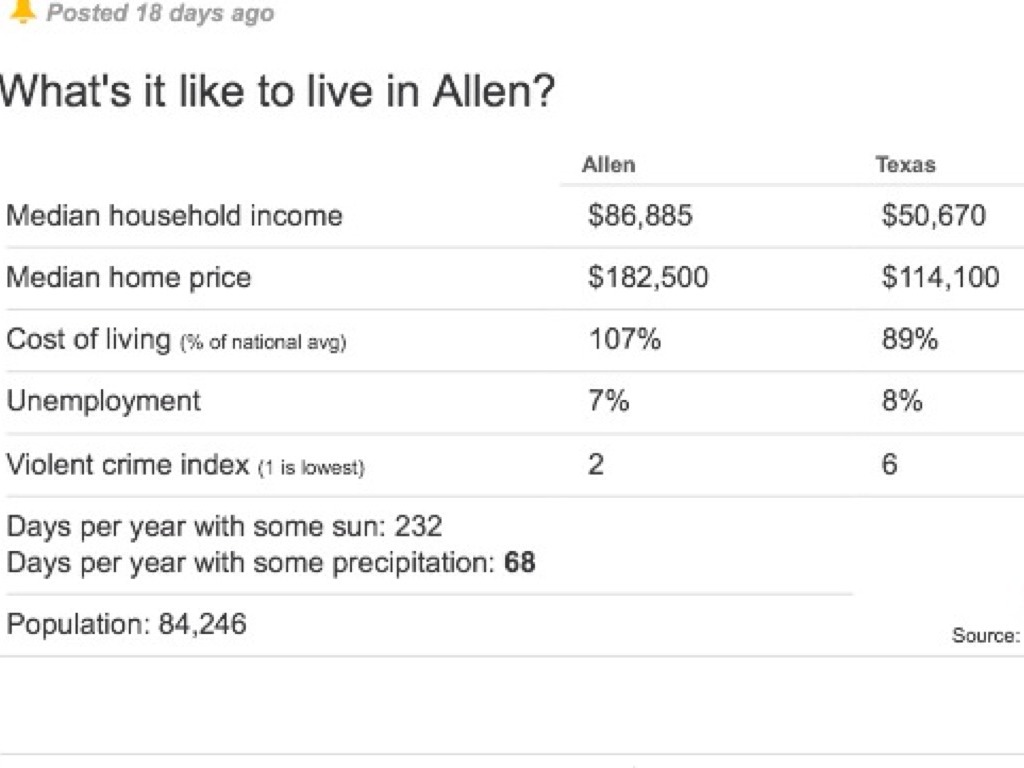Click Texas's $50,670 income value
This screenshot has height=768, width=1024.
(933, 216)
